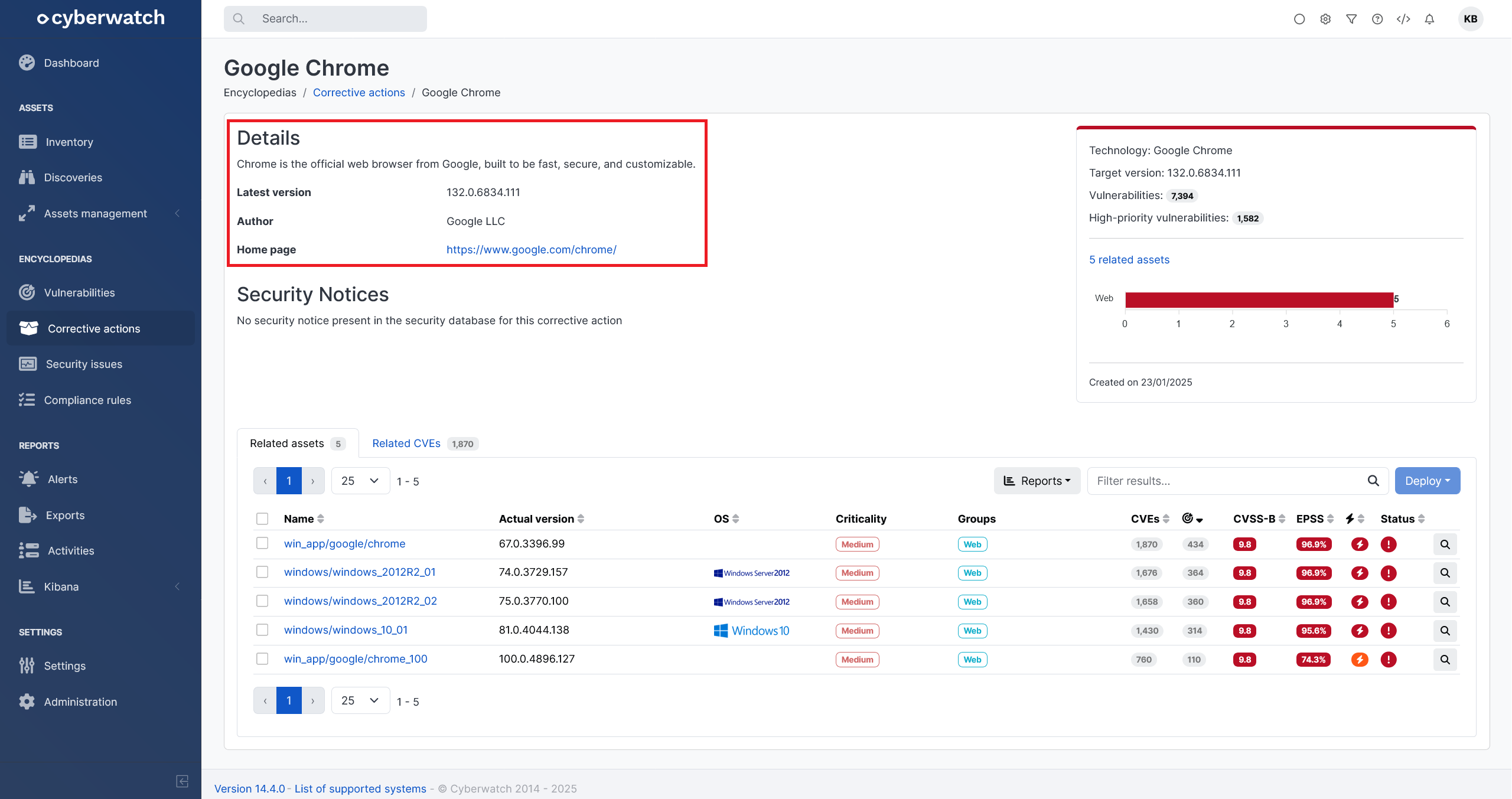Viewport: 1512px width, 799px height.
Task: Click the status alert icon on windows_2012R2_02 row
Action: [x=1388, y=601]
